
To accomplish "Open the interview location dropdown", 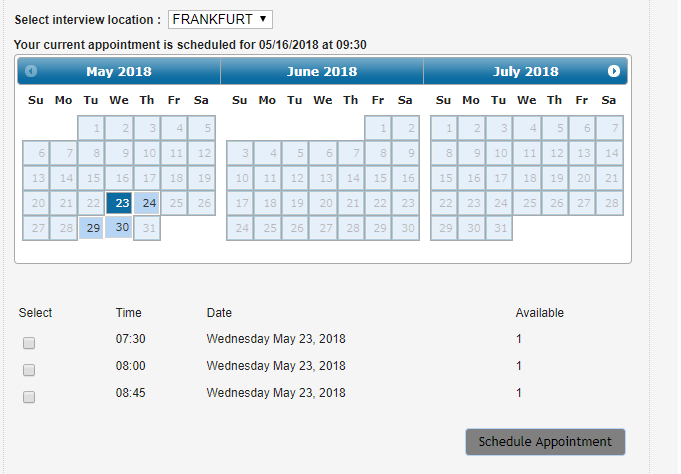I will 220,19.
